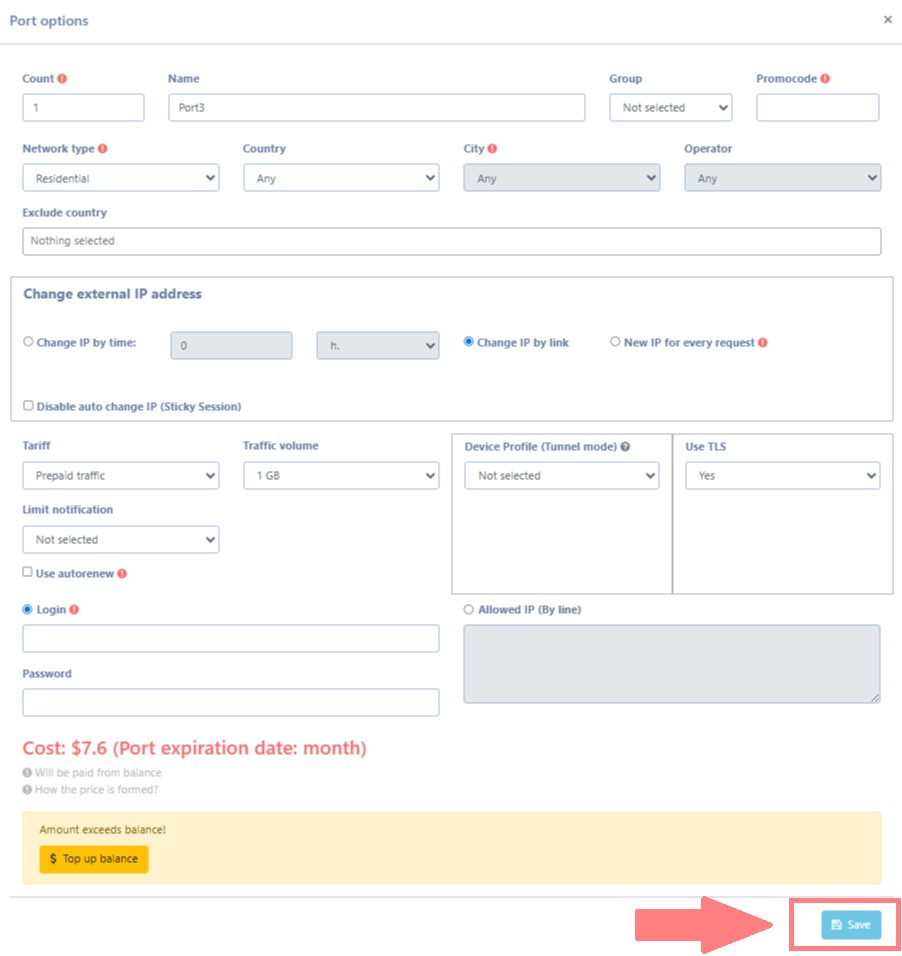The height and width of the screenshot is (956, 902).
Task: Click the Network type info icon
Action: click(x=103, y=149)
